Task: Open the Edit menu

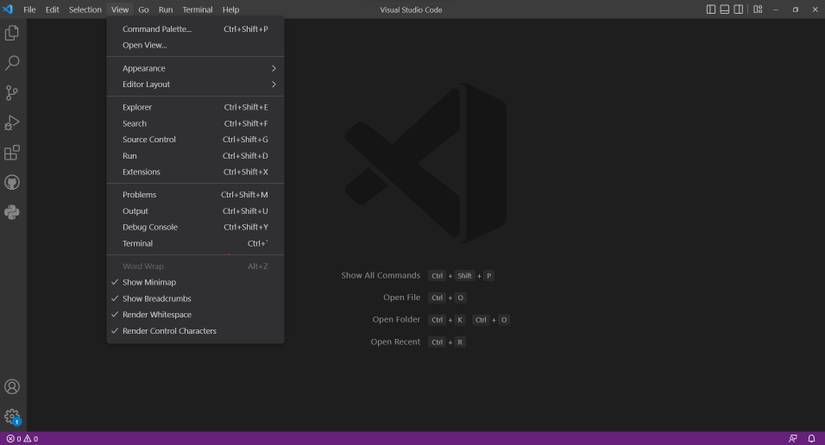Action: point(52,9)
